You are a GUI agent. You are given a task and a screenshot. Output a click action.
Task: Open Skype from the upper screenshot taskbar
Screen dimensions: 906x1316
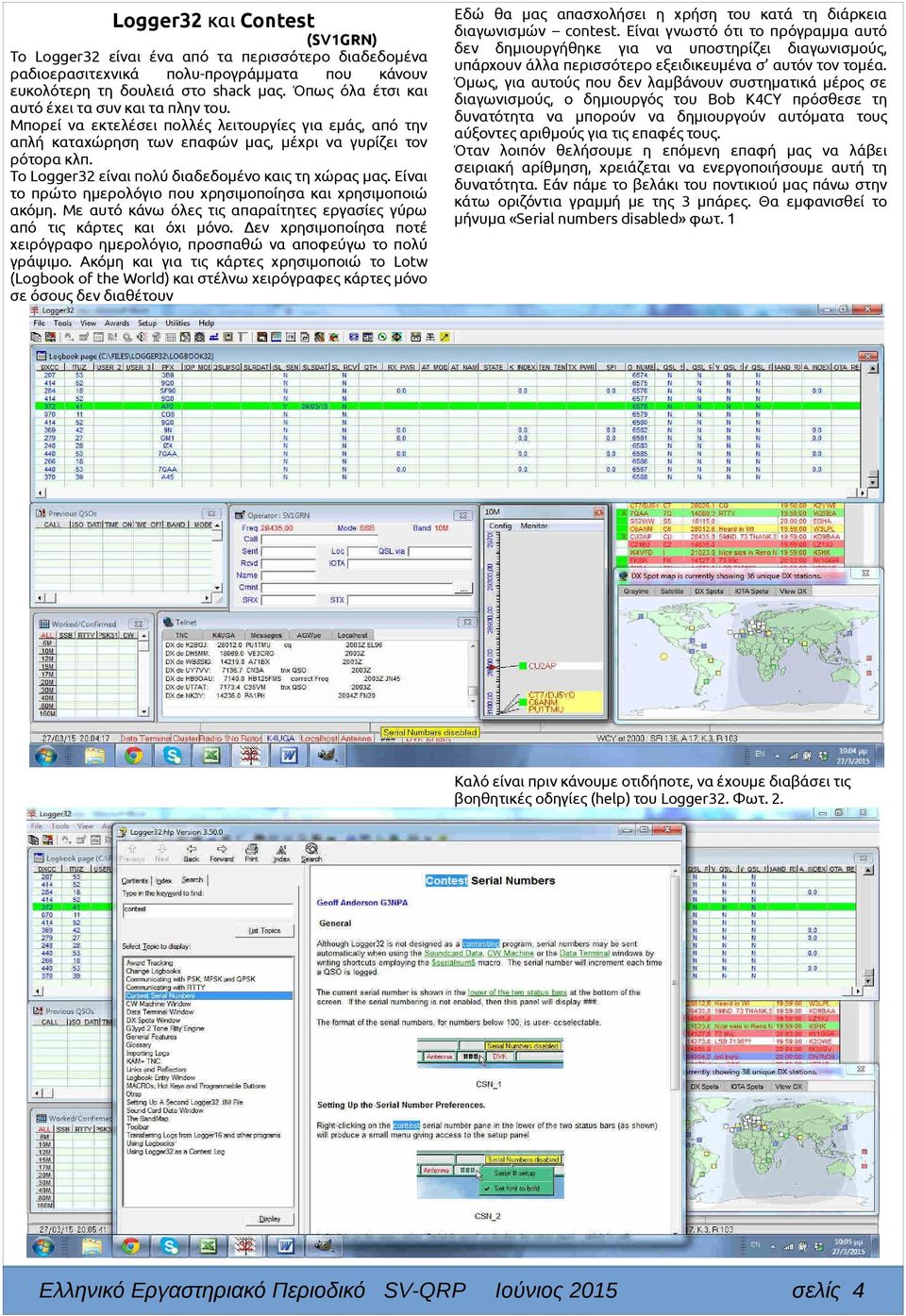point(172,756)
